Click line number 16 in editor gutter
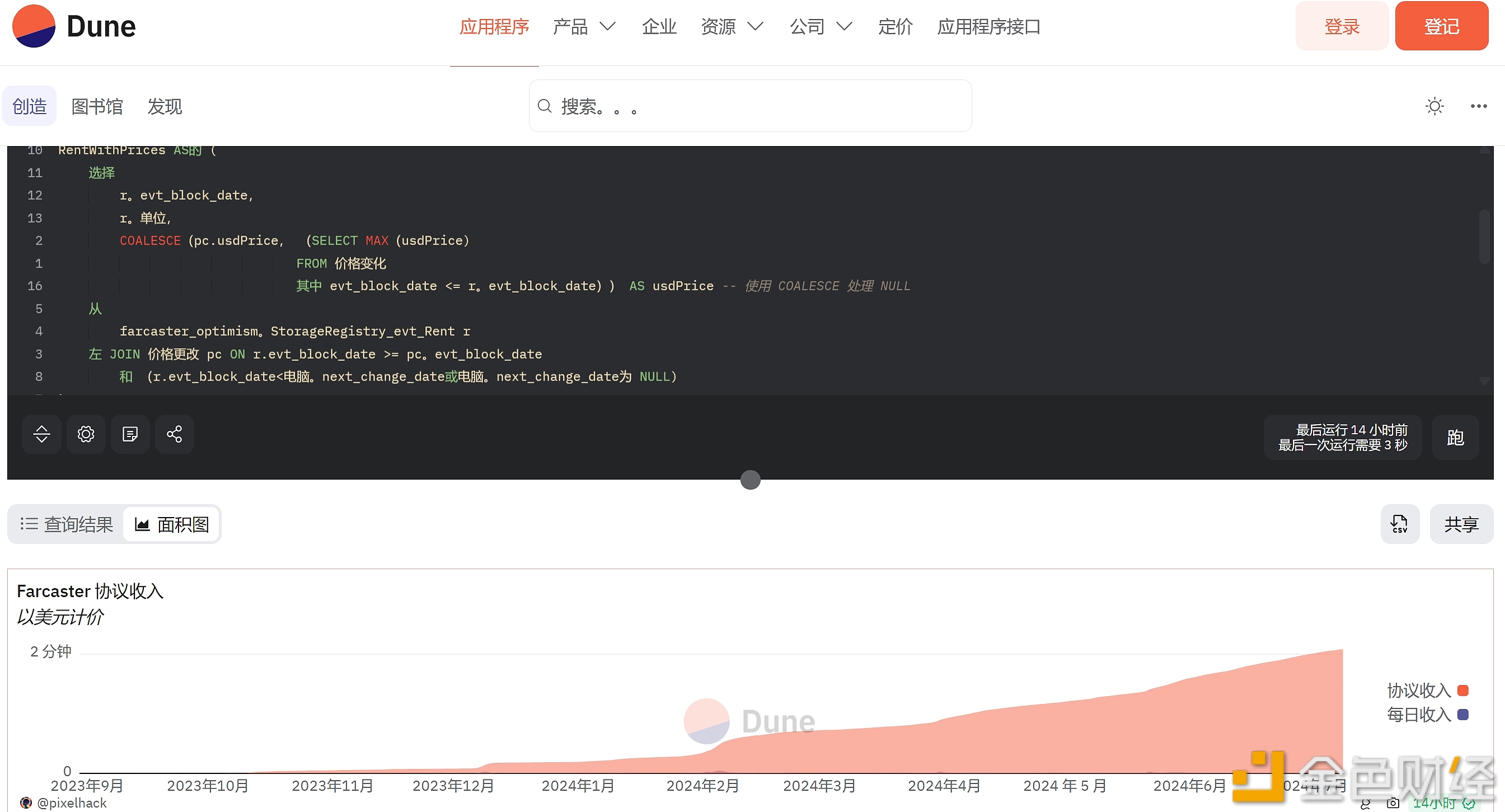Viewport: 1505px width, 812px height. tap(35, 285)
